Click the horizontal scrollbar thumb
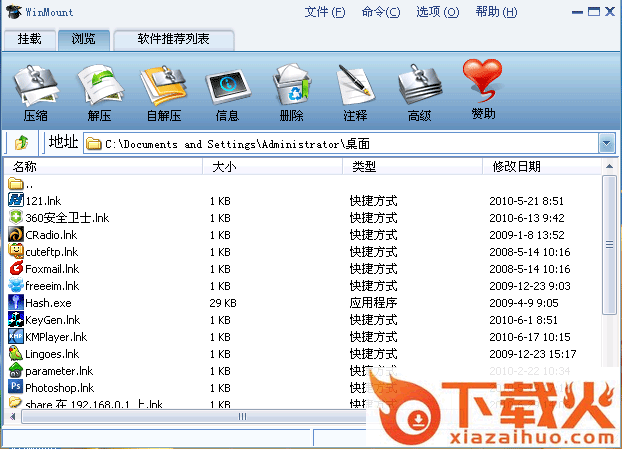This screenshot has height=449, width=622. [242, 416]
